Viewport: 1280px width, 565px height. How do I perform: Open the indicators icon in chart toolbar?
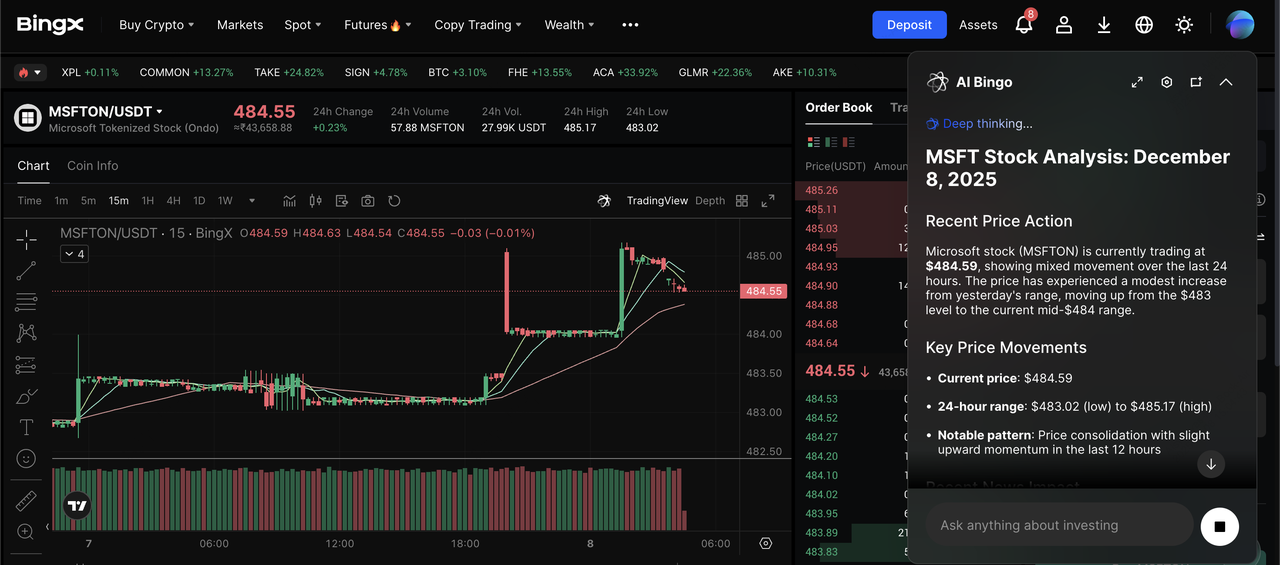coord(290,201)
